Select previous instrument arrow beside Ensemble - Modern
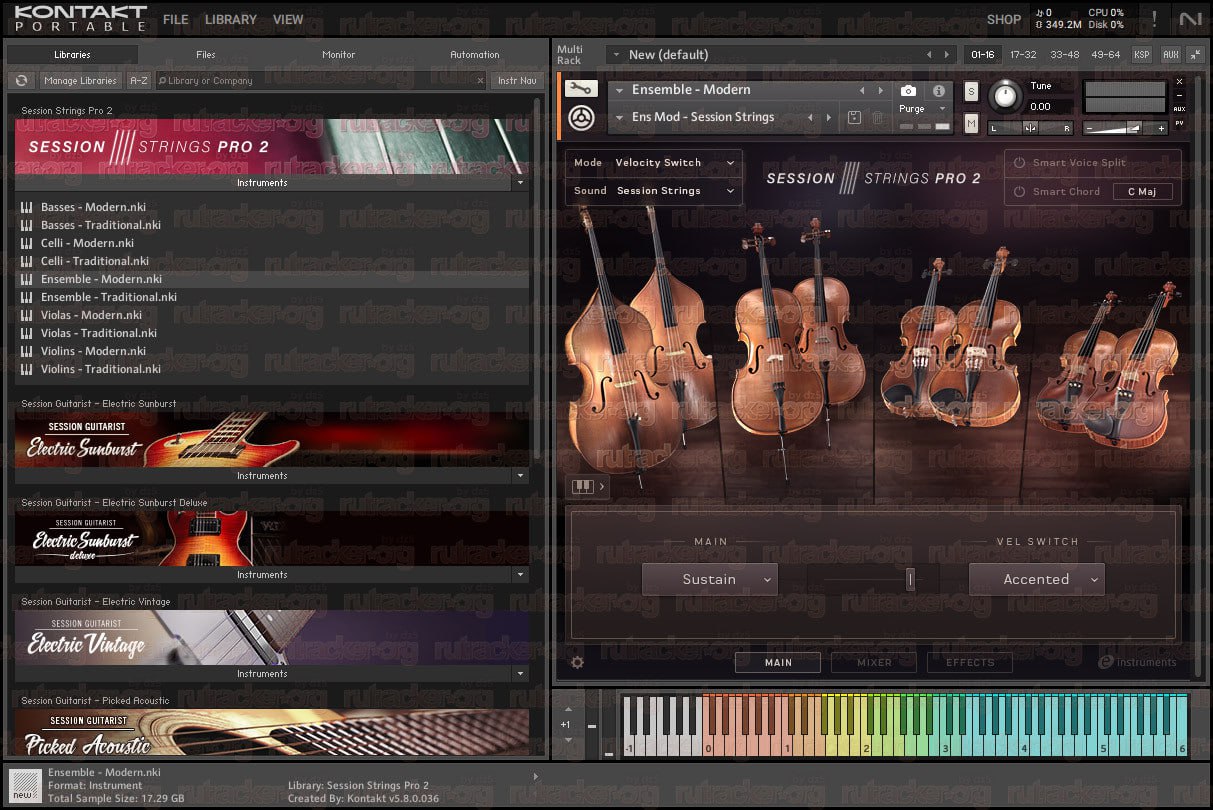Image resolution: width=1213 pixels, height=810 pixels. coord(862,90)
